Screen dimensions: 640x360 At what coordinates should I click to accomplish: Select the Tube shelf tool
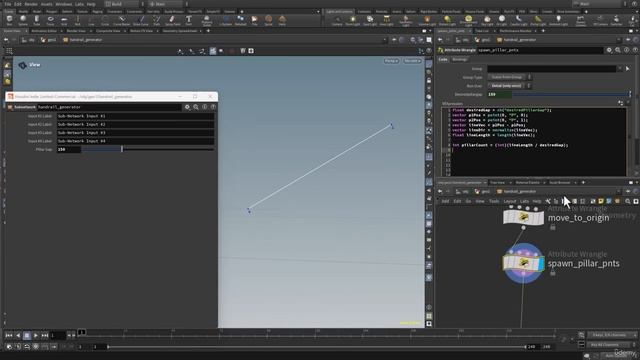point(36,20)
